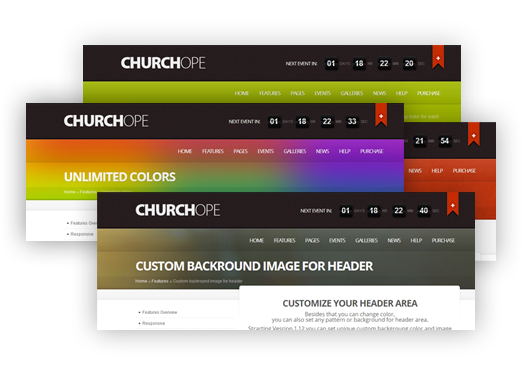The width and height of the screenshot is (522, 376).
Task: Click countdown seconds value 40 in front window
Action: [x=424, y=211]
